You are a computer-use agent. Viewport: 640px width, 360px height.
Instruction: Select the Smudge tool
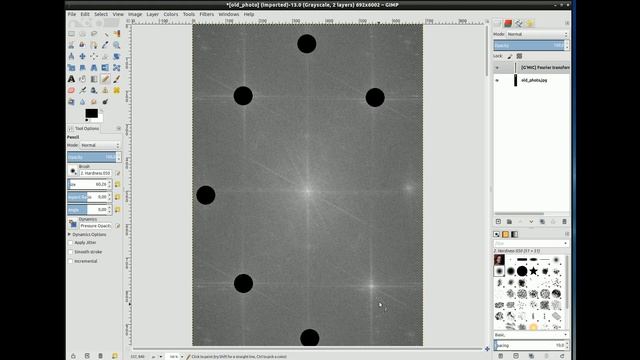(94, 102)
